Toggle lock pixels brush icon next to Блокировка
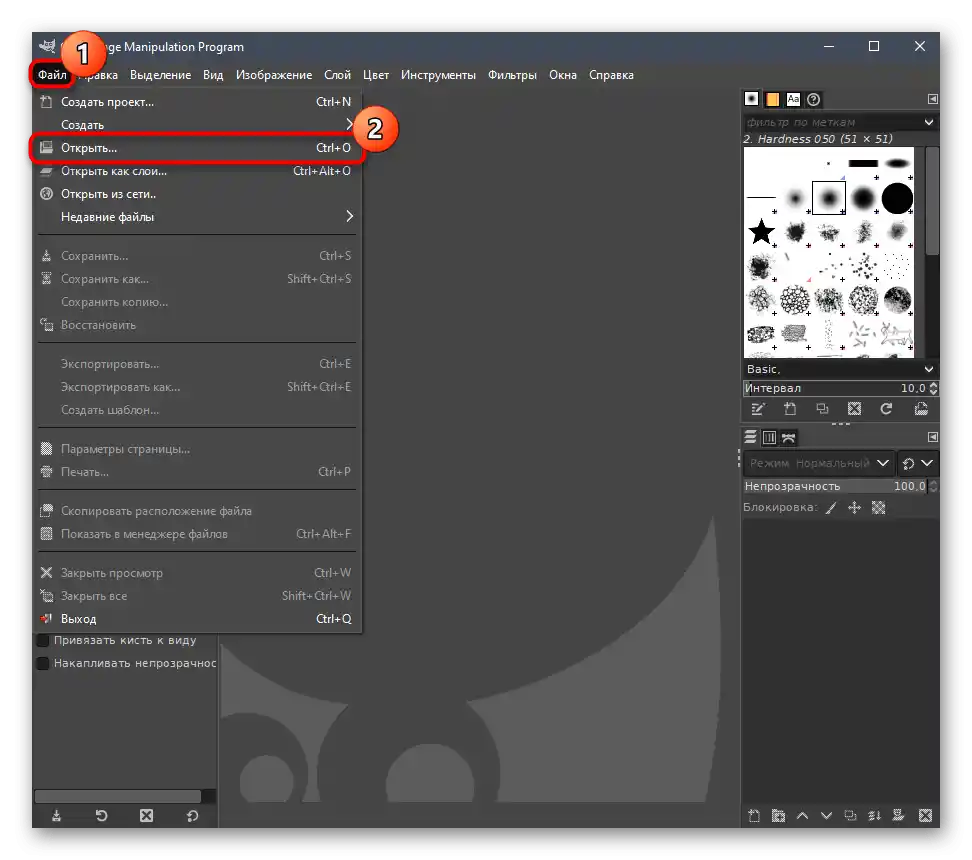The image size is (972, 860). 831,508
